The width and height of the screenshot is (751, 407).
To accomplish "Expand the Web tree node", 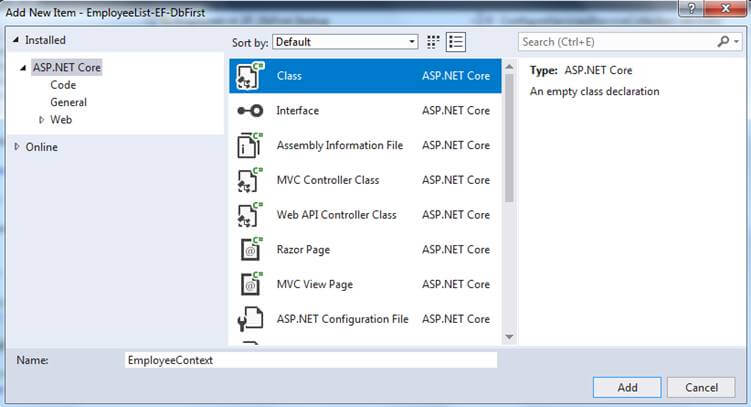I will coord(42,120).
